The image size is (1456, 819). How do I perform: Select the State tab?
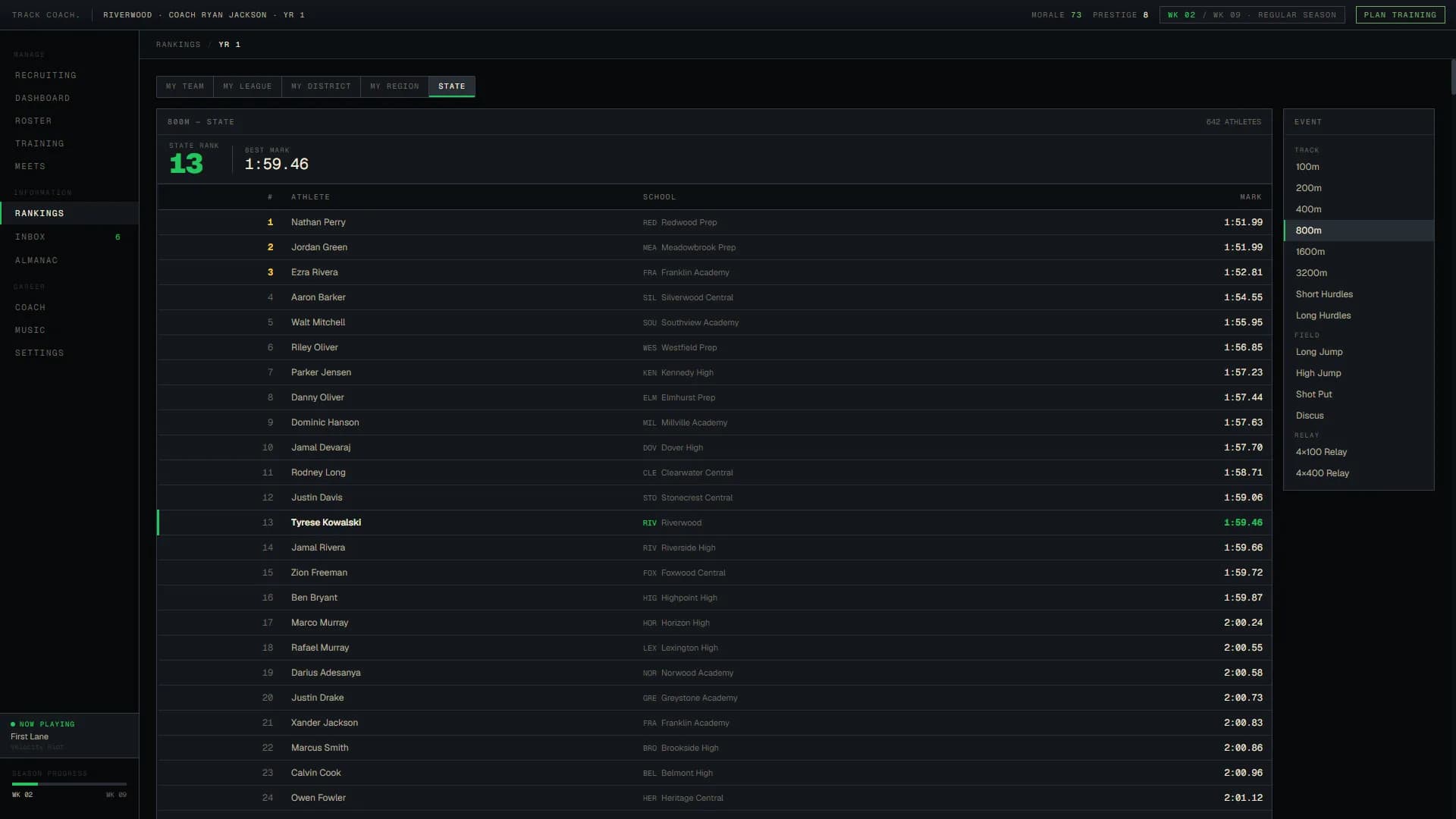point(452,86)
